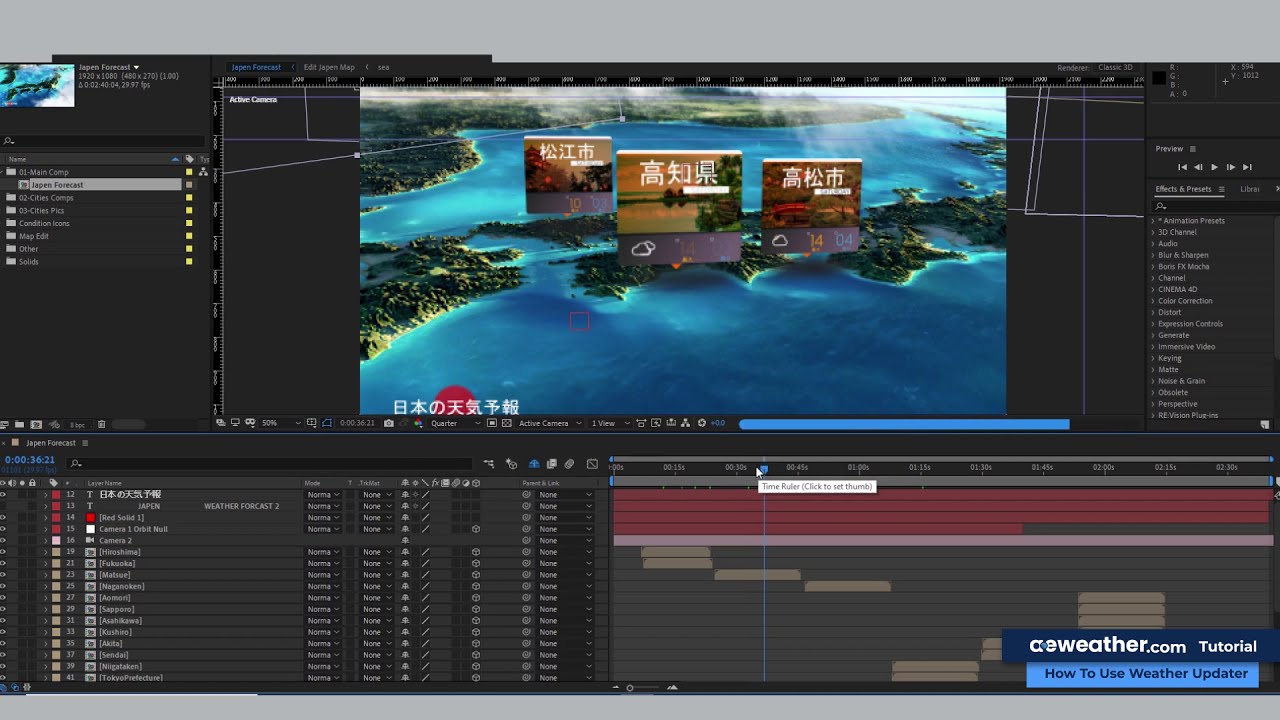Toggle 3D layer switch for Fukuoka layer

point(476,564)
